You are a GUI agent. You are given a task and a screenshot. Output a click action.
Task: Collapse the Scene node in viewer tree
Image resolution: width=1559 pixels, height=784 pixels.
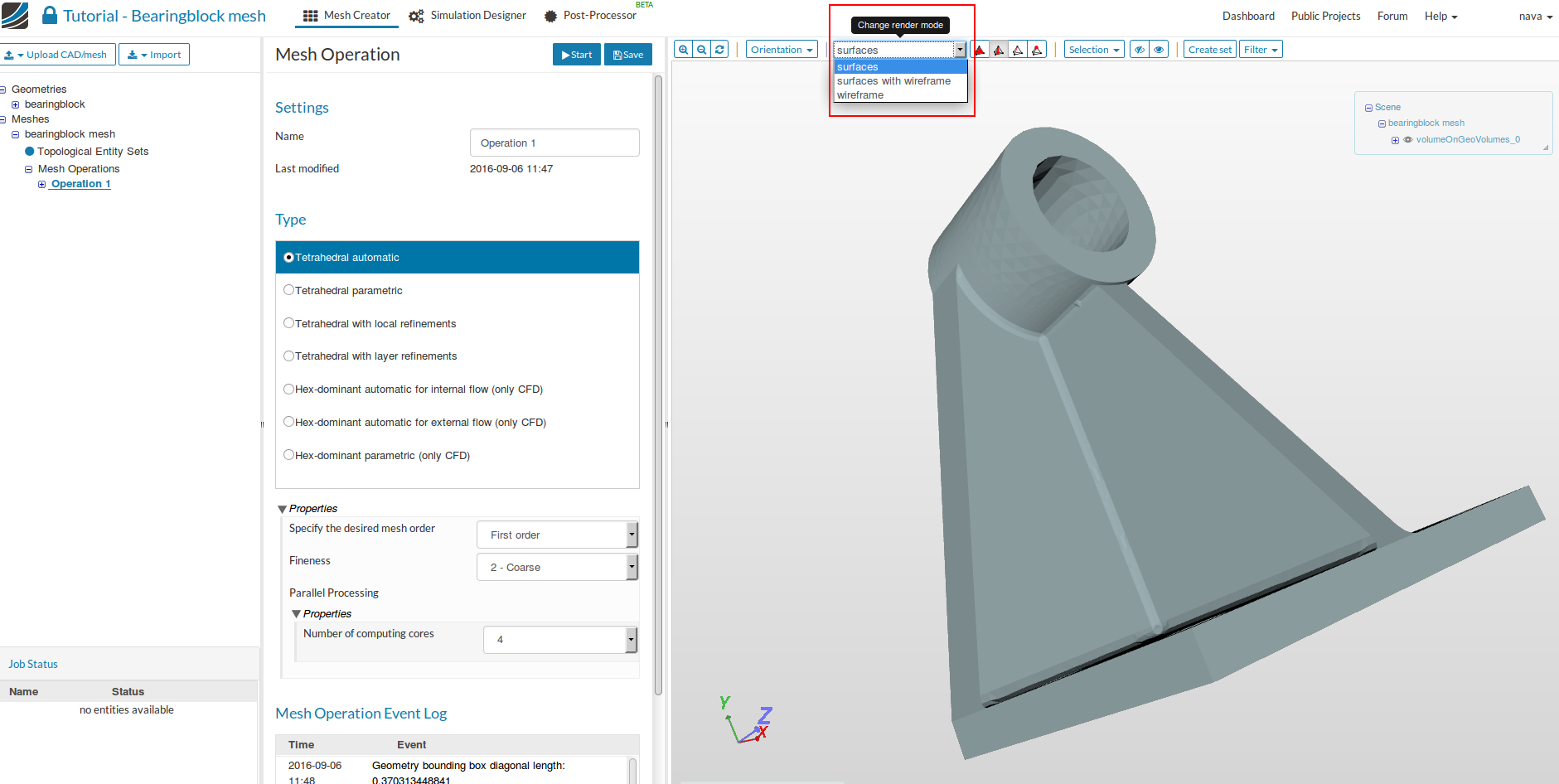click(1368, 108)
